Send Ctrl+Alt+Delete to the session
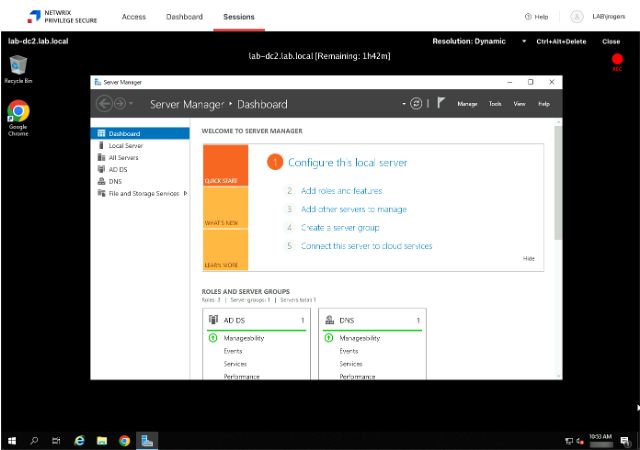The width and height of the screenshot is (640, 450). [x=561, y=41]
